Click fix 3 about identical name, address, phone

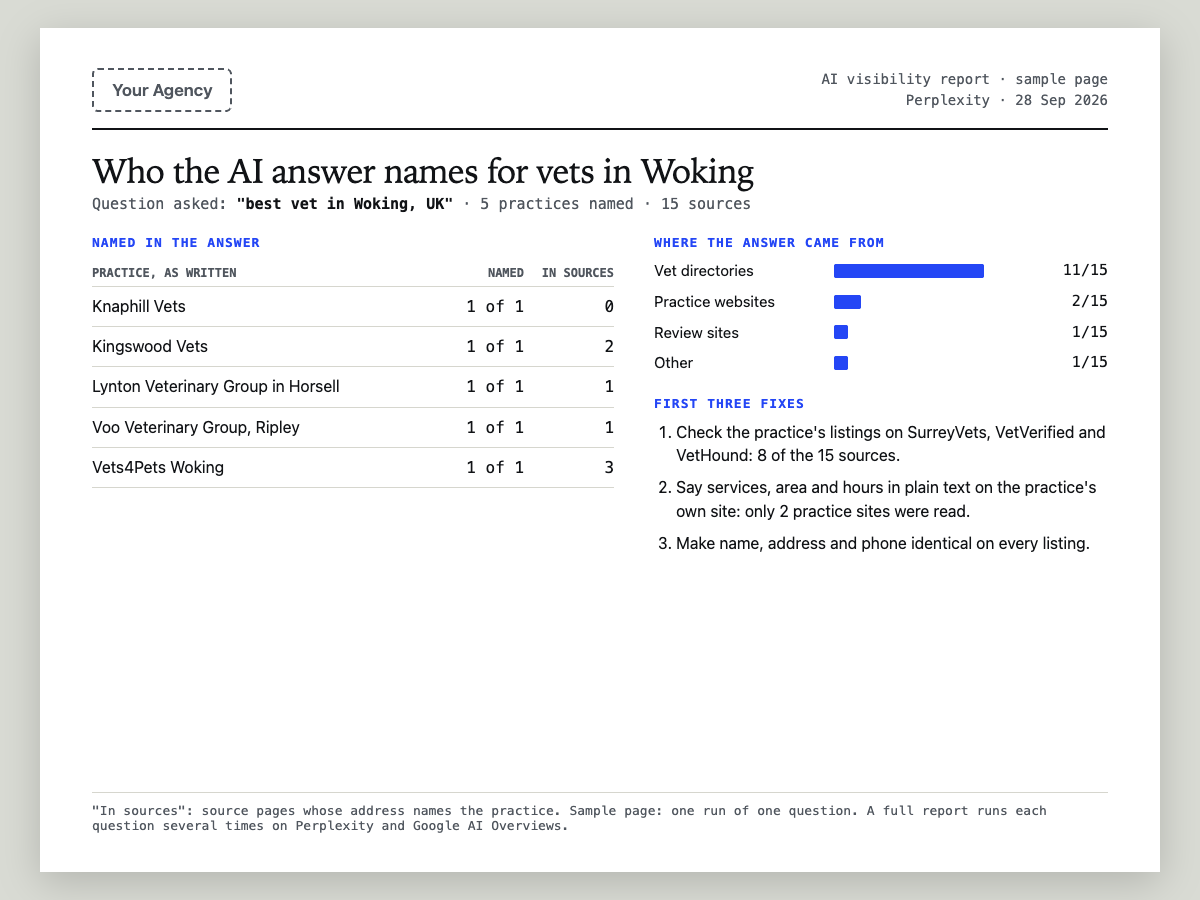[x=883, y=544]
